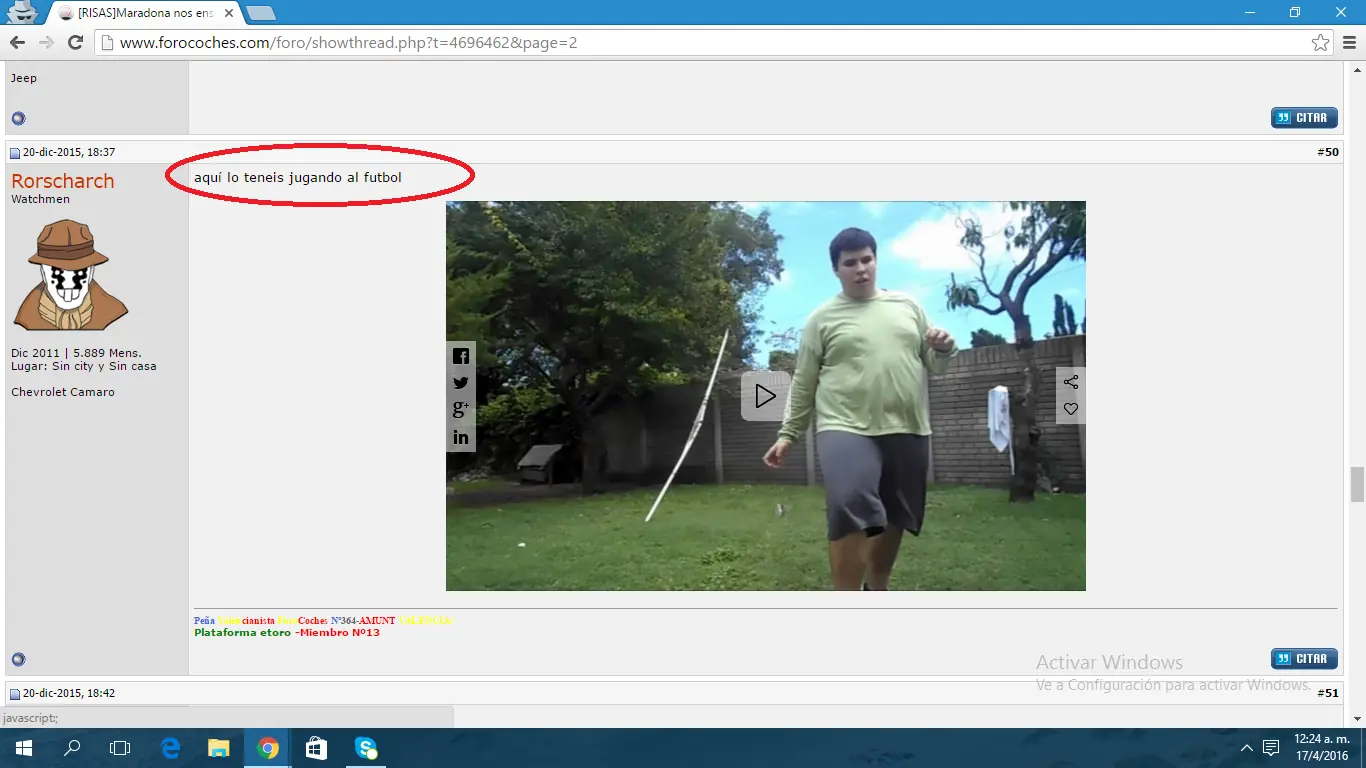This screenshot has width=1366, height=768.
Task: Like the video with the heart icon
Action: [x=1071, y=409]
